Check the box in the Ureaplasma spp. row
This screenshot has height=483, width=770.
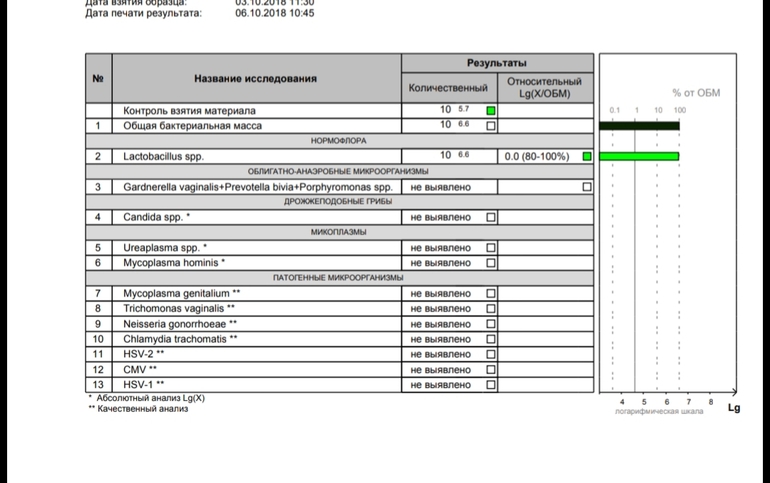[491, 248]
